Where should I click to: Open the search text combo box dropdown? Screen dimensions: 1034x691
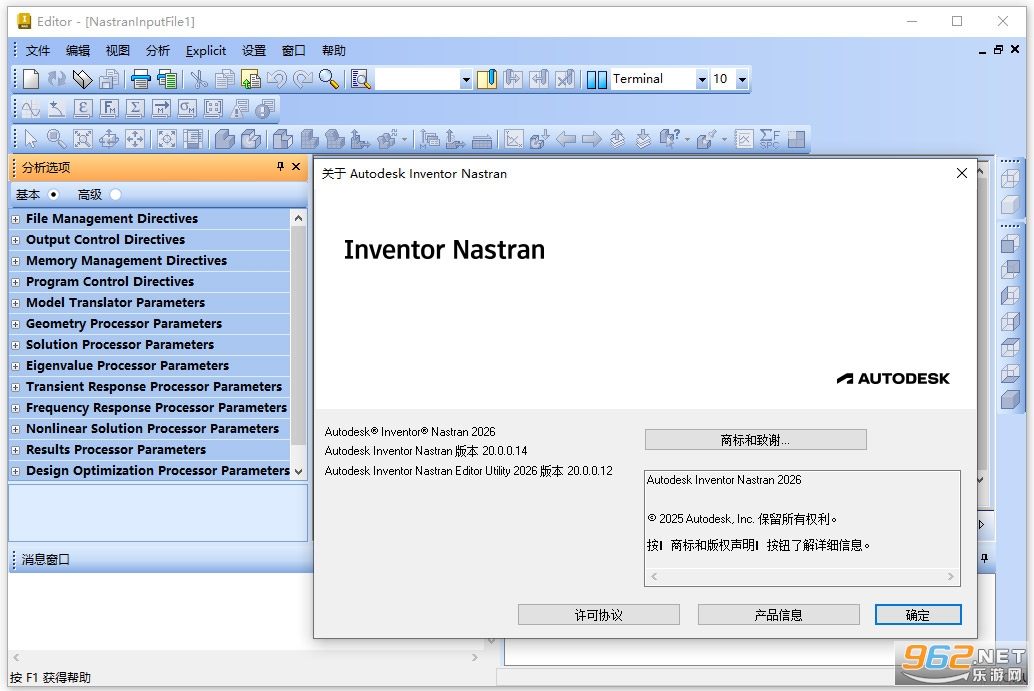[466, 80]
